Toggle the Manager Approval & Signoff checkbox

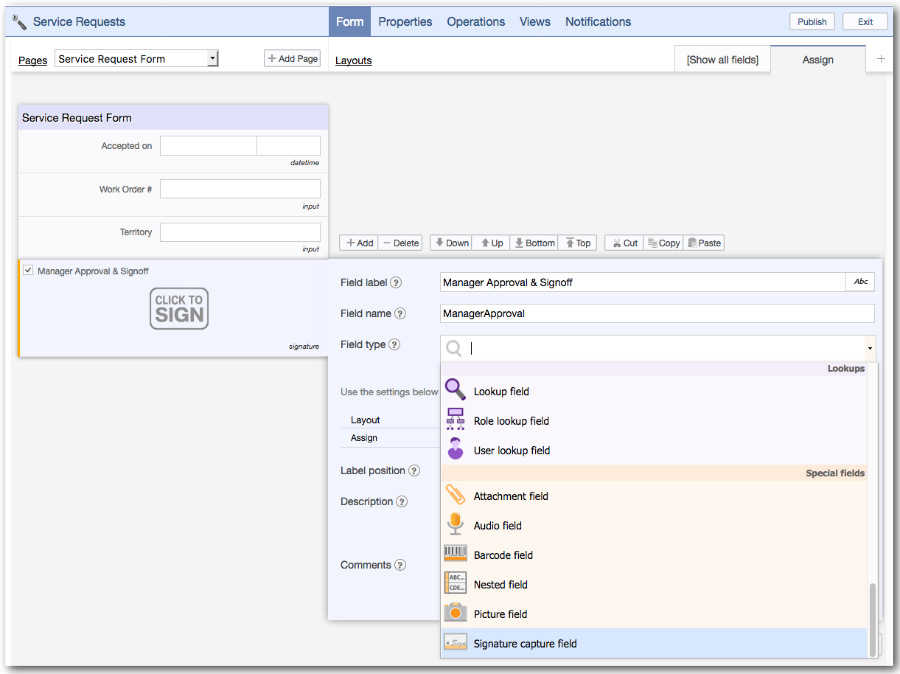click(28, 270)
